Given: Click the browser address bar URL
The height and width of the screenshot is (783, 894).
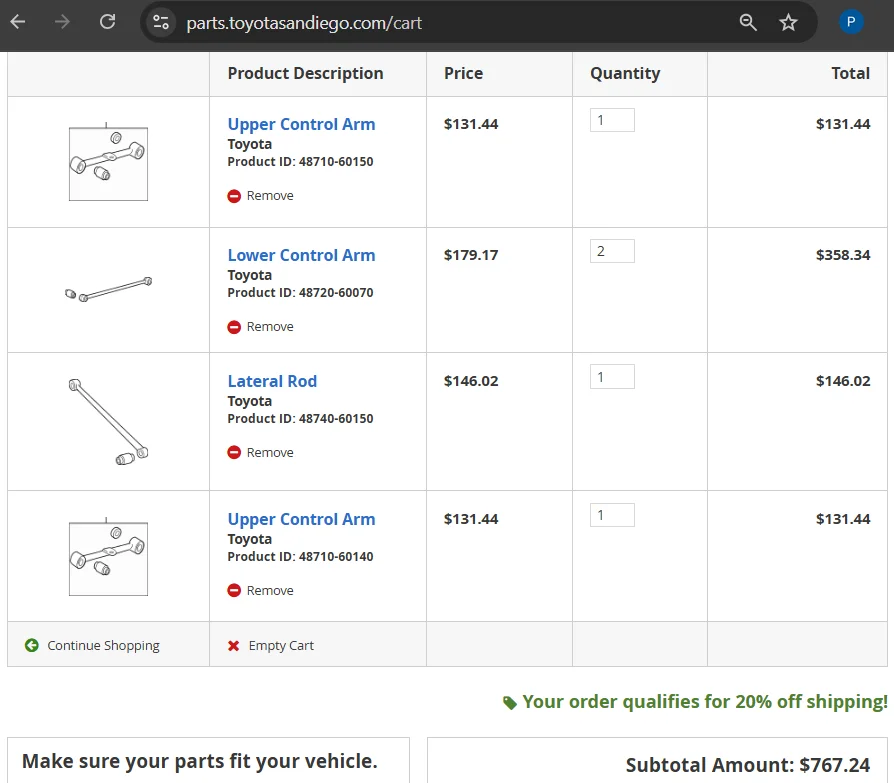Looking at the screenshot, I should [x=304, y=22].
